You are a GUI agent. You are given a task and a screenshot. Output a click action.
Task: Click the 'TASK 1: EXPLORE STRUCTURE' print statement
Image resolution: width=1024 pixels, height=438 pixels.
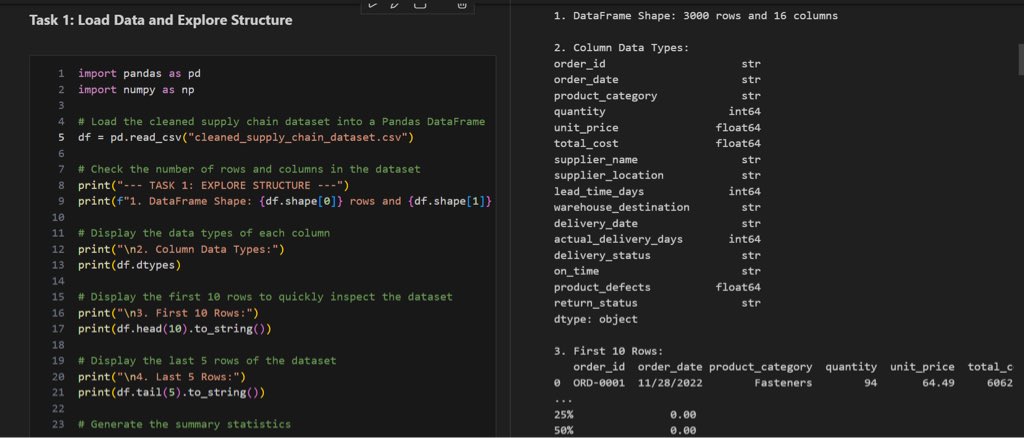point(214,185)
